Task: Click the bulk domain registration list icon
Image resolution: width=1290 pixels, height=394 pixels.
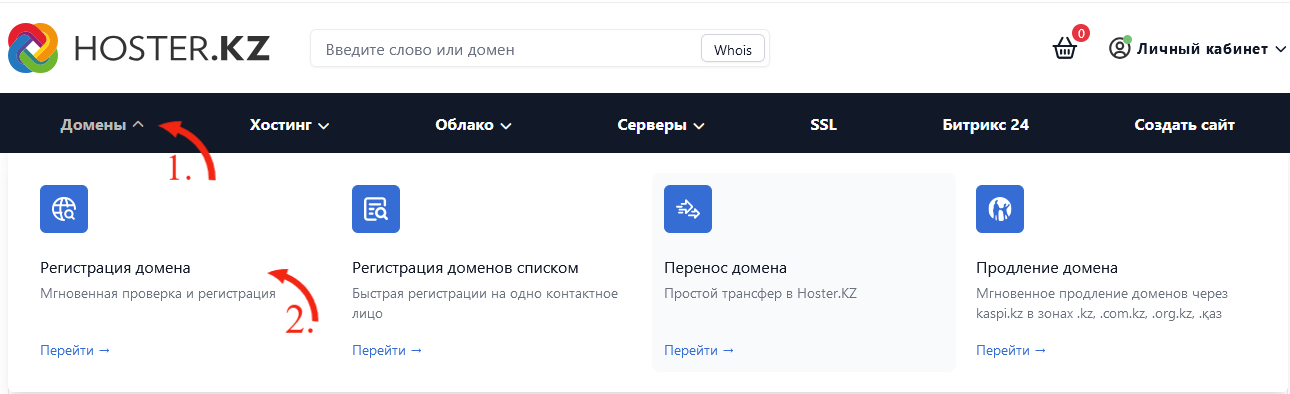Action: tap(376, 209)
